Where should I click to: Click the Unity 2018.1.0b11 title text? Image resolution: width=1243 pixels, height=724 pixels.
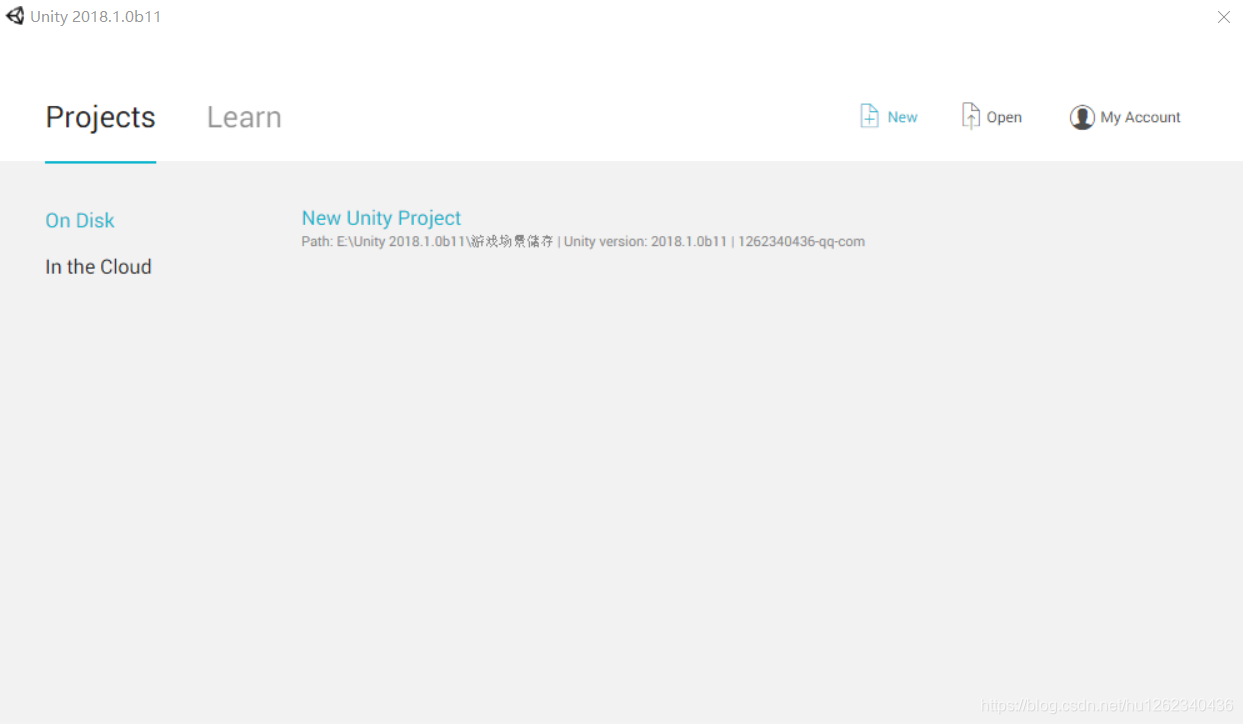(95, 17)
